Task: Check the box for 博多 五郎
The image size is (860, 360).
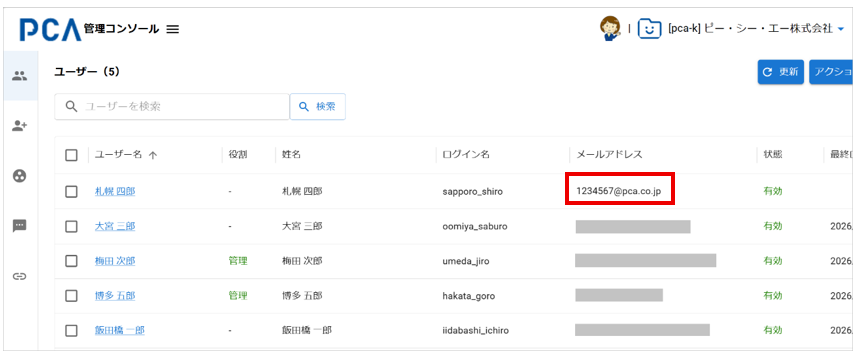Action: click(x=71, y=296)
